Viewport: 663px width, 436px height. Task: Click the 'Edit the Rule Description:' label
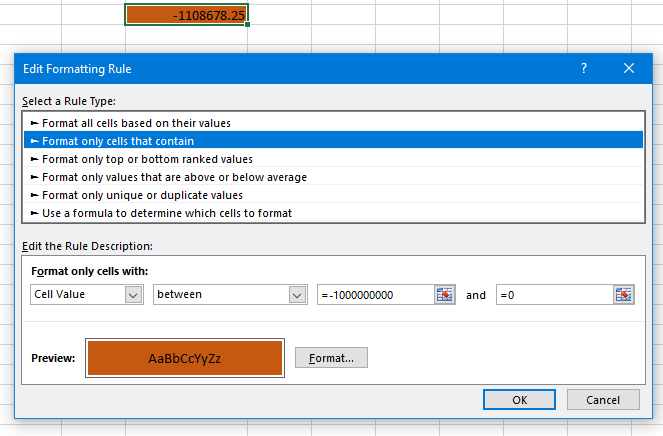click(87, 246)
